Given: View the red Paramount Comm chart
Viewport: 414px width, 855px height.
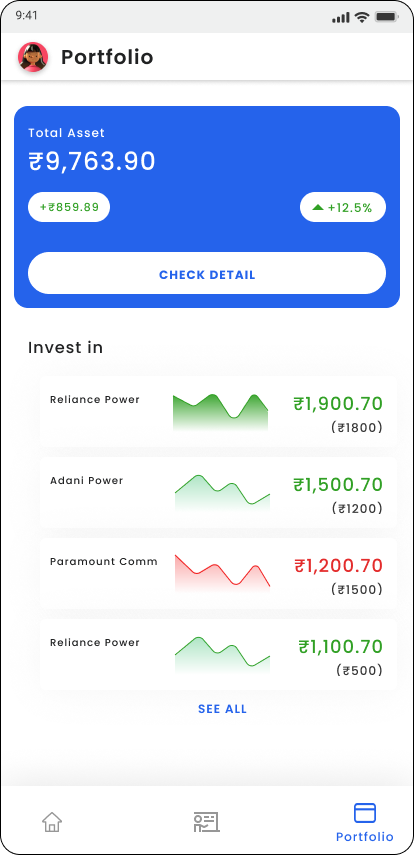Looking at the screenshot, I should pyautogui.click(x=222, y=573).
